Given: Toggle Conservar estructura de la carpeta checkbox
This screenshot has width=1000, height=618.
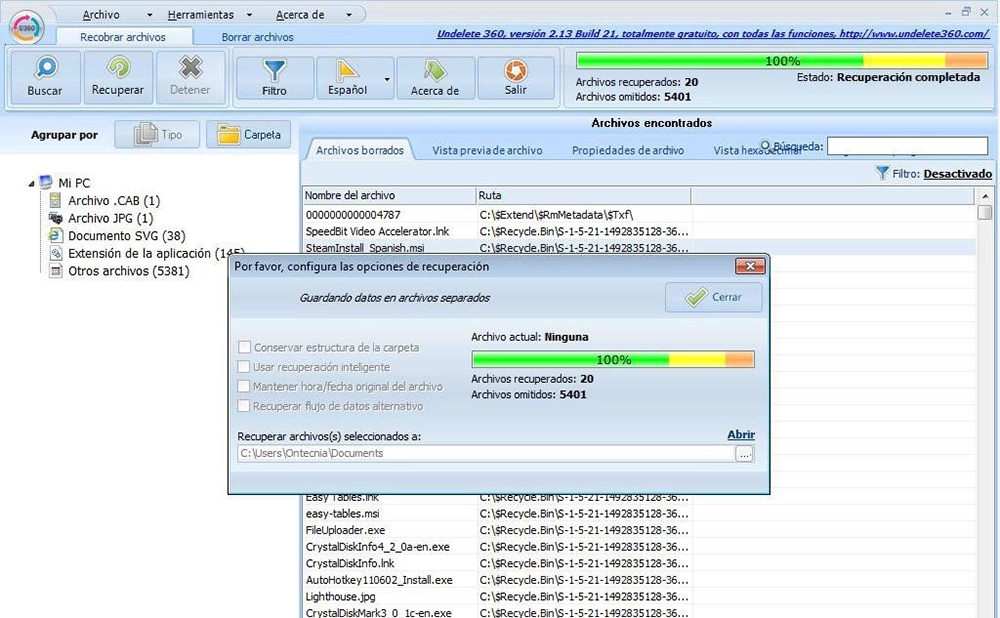Looking at the screenshot, I should (x=245, y=348).
